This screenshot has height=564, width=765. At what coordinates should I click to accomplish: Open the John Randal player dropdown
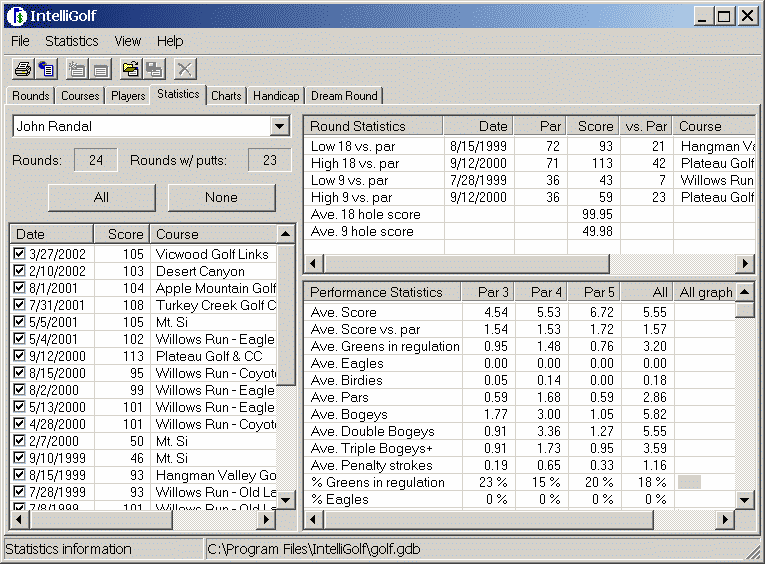tap(280, 126)
